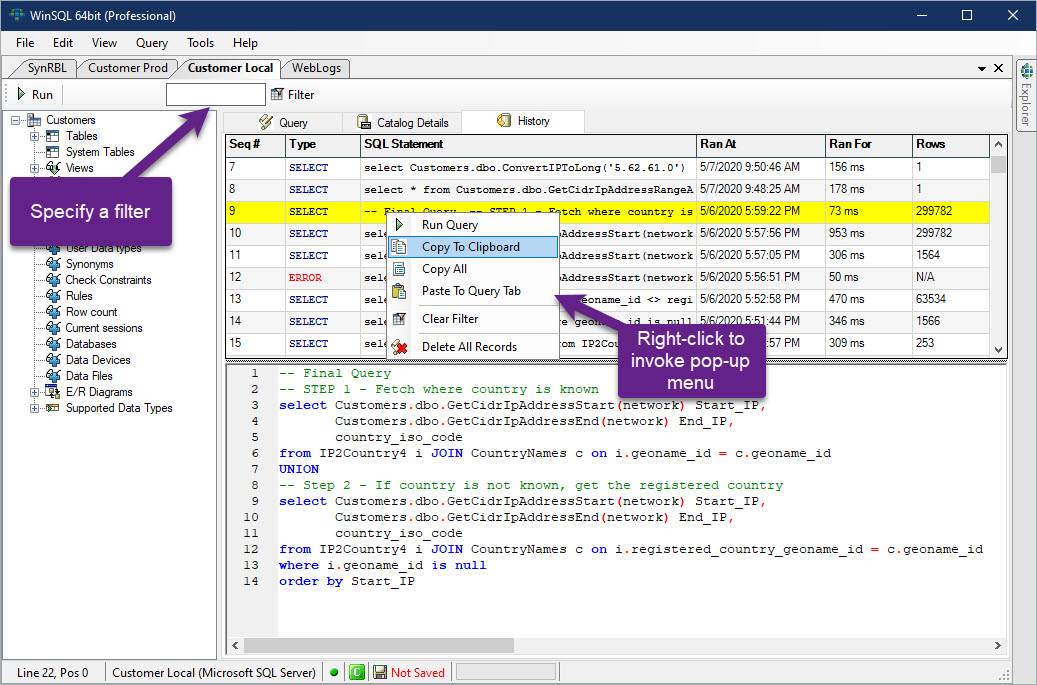Sort history by Type column
Screen dimensions: 1037x685
[323, 144]
